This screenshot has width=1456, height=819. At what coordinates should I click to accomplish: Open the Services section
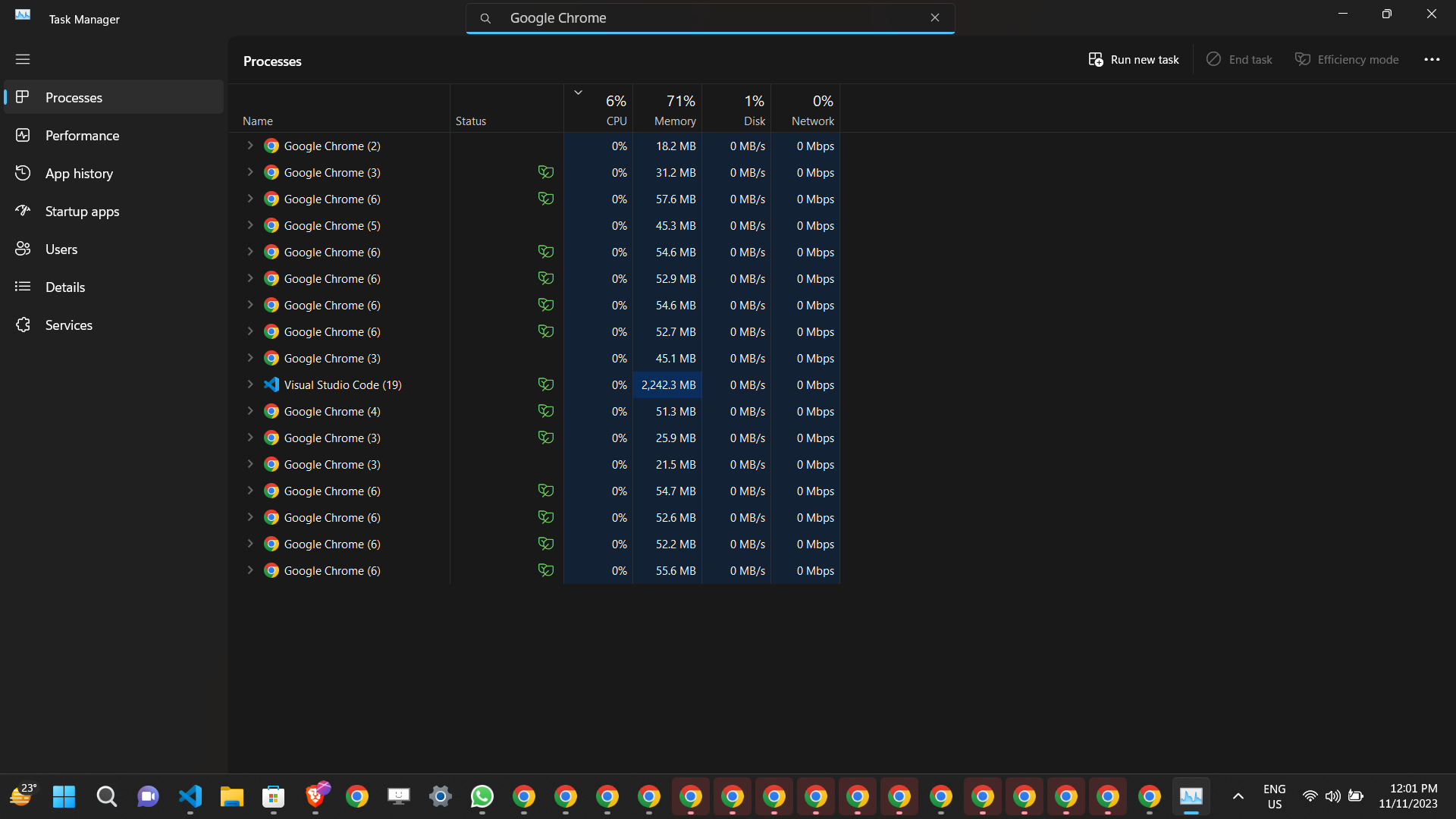[68, 325]
